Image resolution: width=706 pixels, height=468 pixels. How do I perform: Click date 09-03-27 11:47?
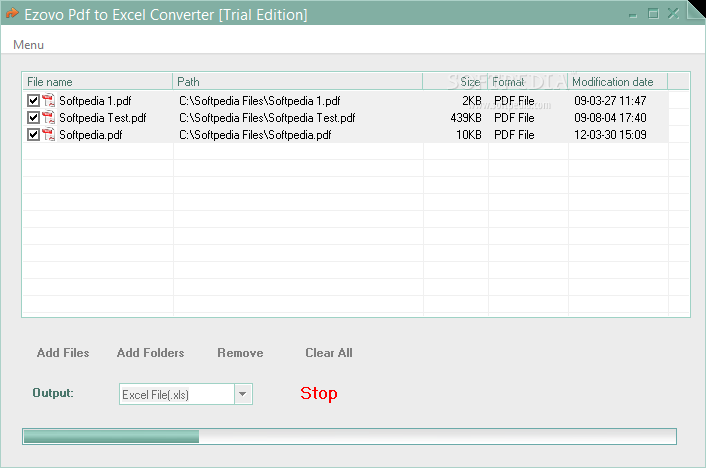tap(610, 100)
